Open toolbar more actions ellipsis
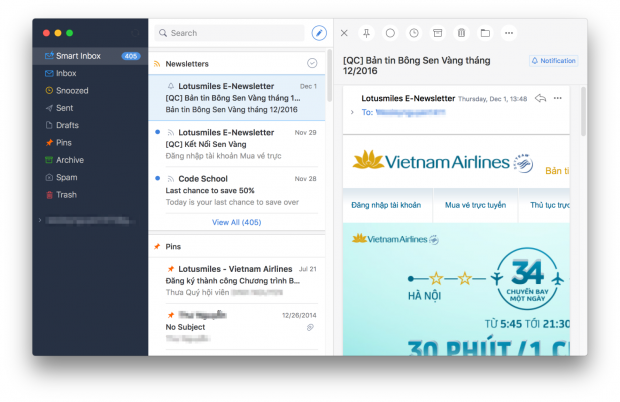This screenshot has height=402, width=620. (x=509, y=33)
